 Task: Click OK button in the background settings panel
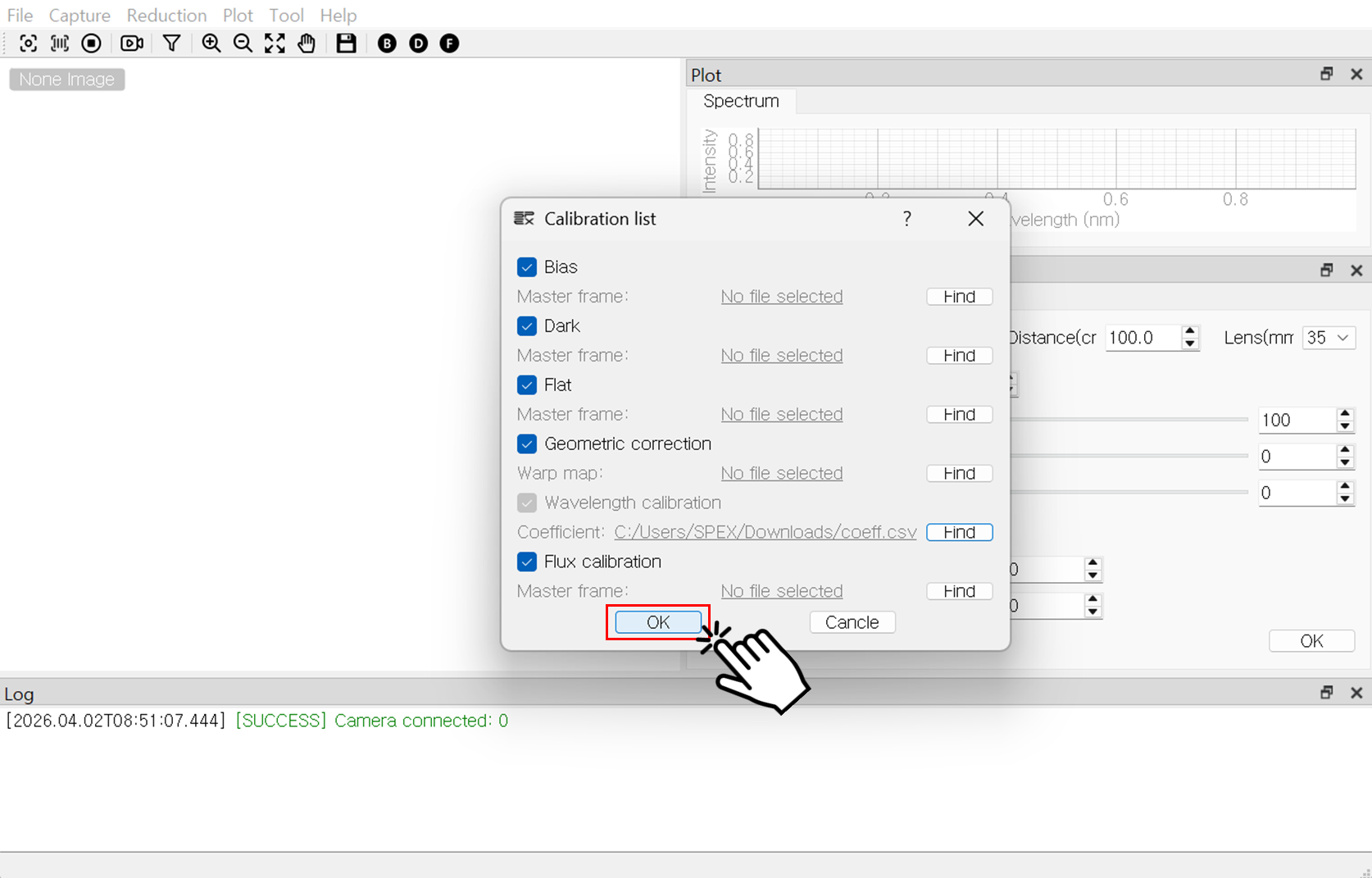[x=1311, y=641]
